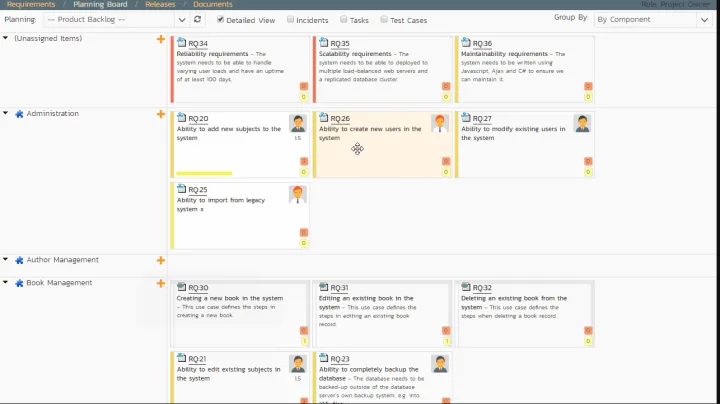Click the user avatar on card RQ:20
This screenshot has width=720, height=404.
click(x=298, y=123)
